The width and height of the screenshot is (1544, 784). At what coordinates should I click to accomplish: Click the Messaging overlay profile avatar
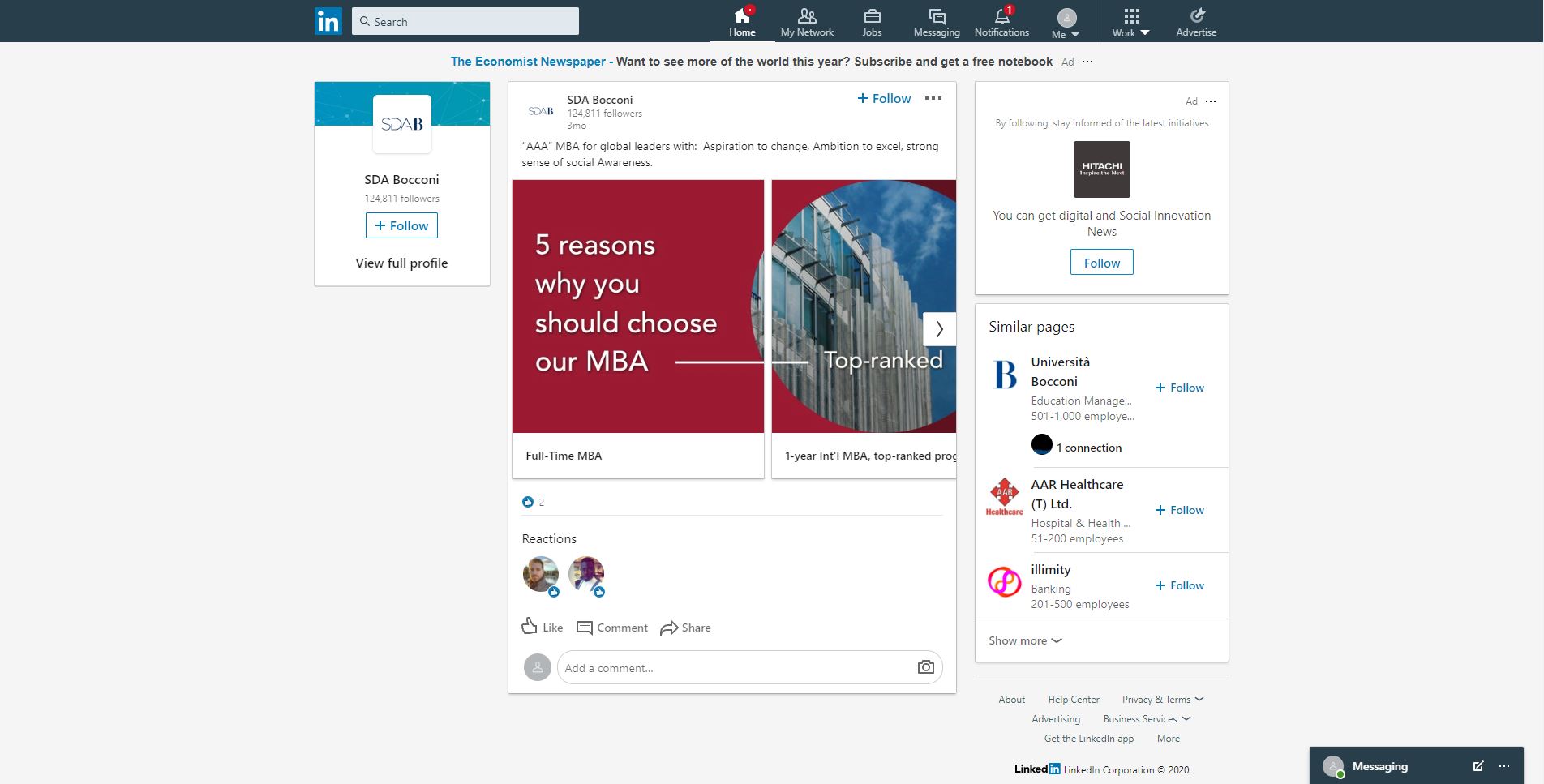[x=1333, y=766]
